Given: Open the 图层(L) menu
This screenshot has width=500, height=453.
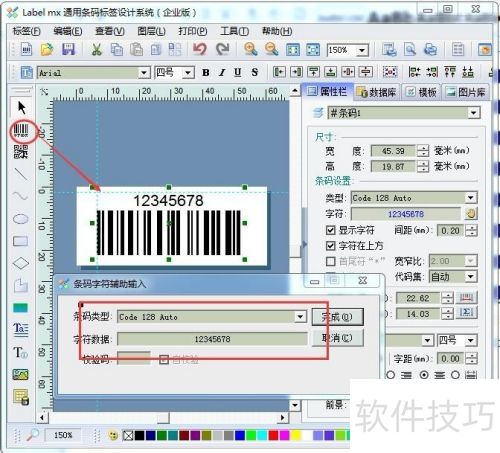Looking at the screenshot, I should [x=151, y=31].
